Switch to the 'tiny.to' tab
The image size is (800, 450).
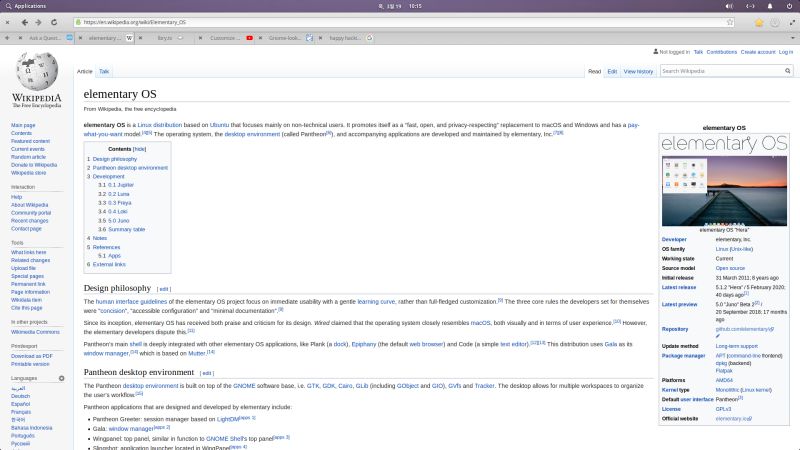click(x=165, y=38)
